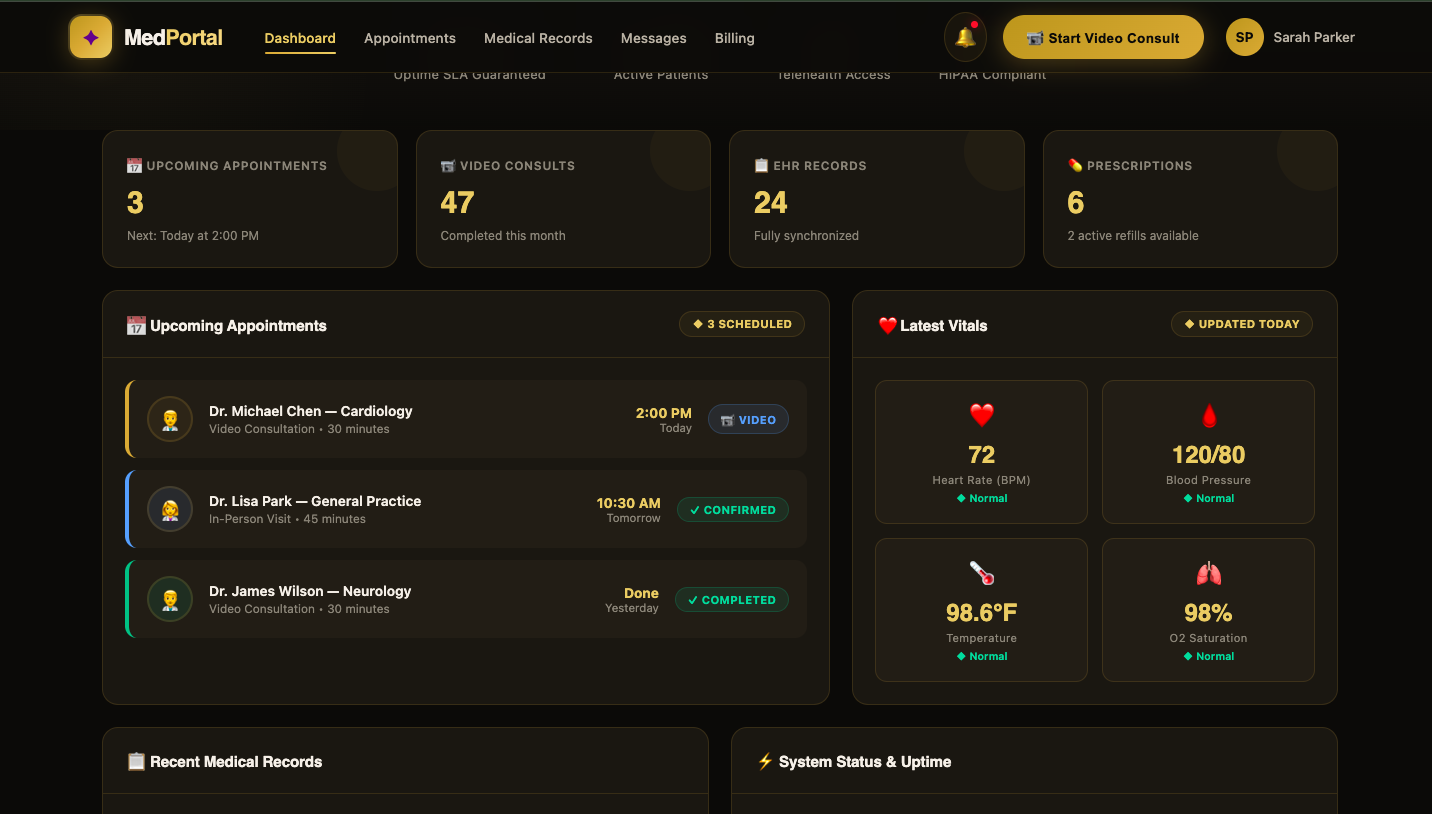
Task: Click the Normal status under Blood Pressure
Action: click(1208, 498)
